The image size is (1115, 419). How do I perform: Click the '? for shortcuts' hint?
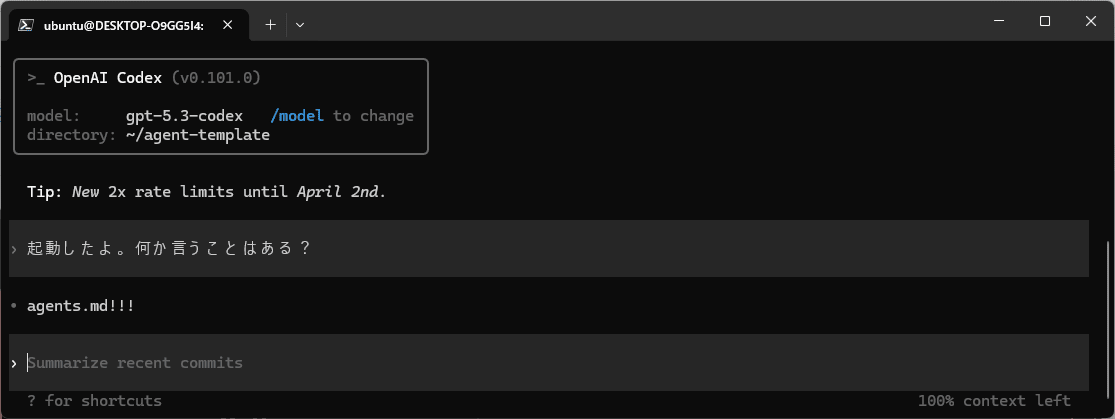click(x=94, y=401)
